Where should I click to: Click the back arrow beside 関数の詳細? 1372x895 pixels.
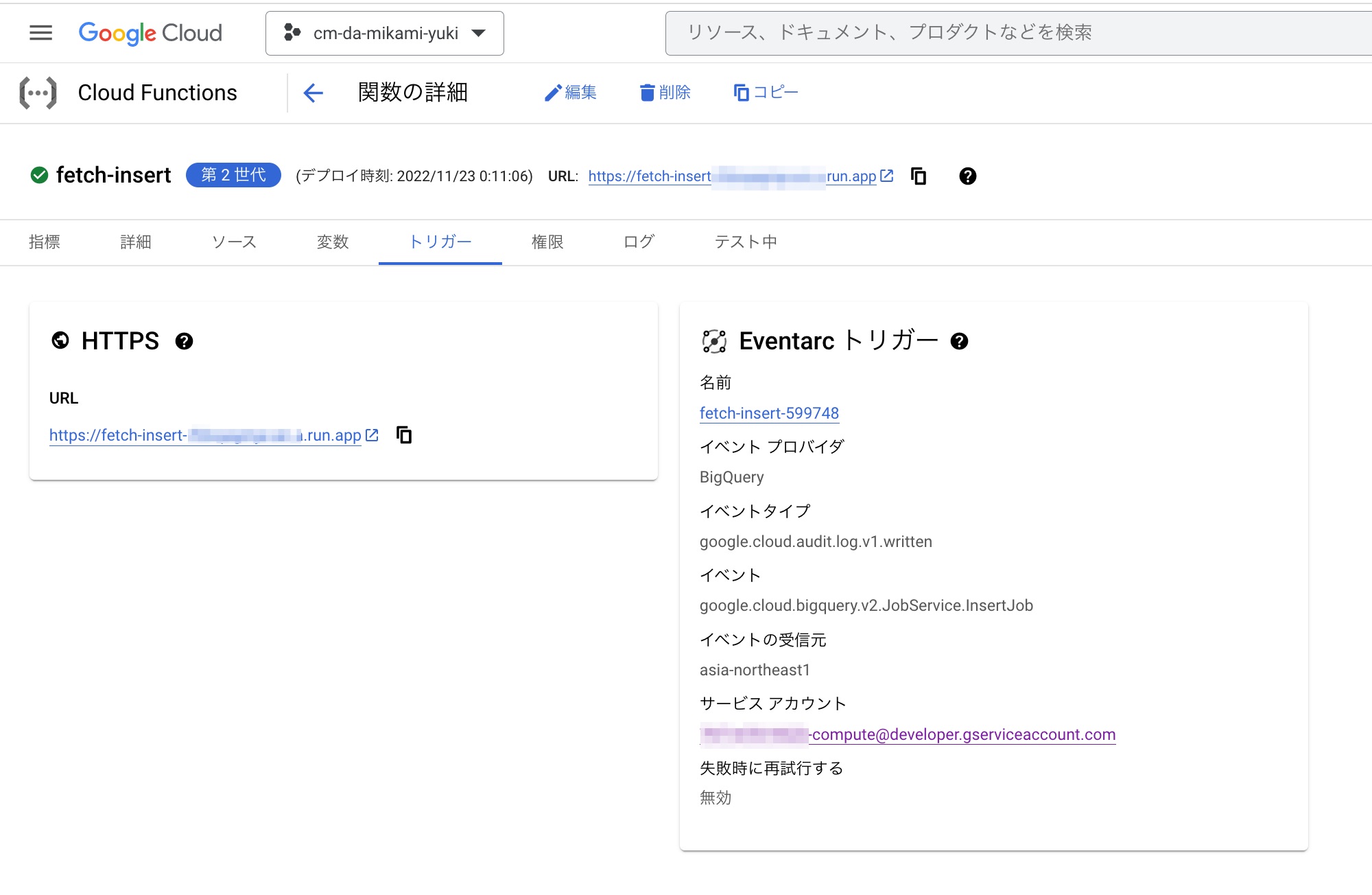point(313,93)
